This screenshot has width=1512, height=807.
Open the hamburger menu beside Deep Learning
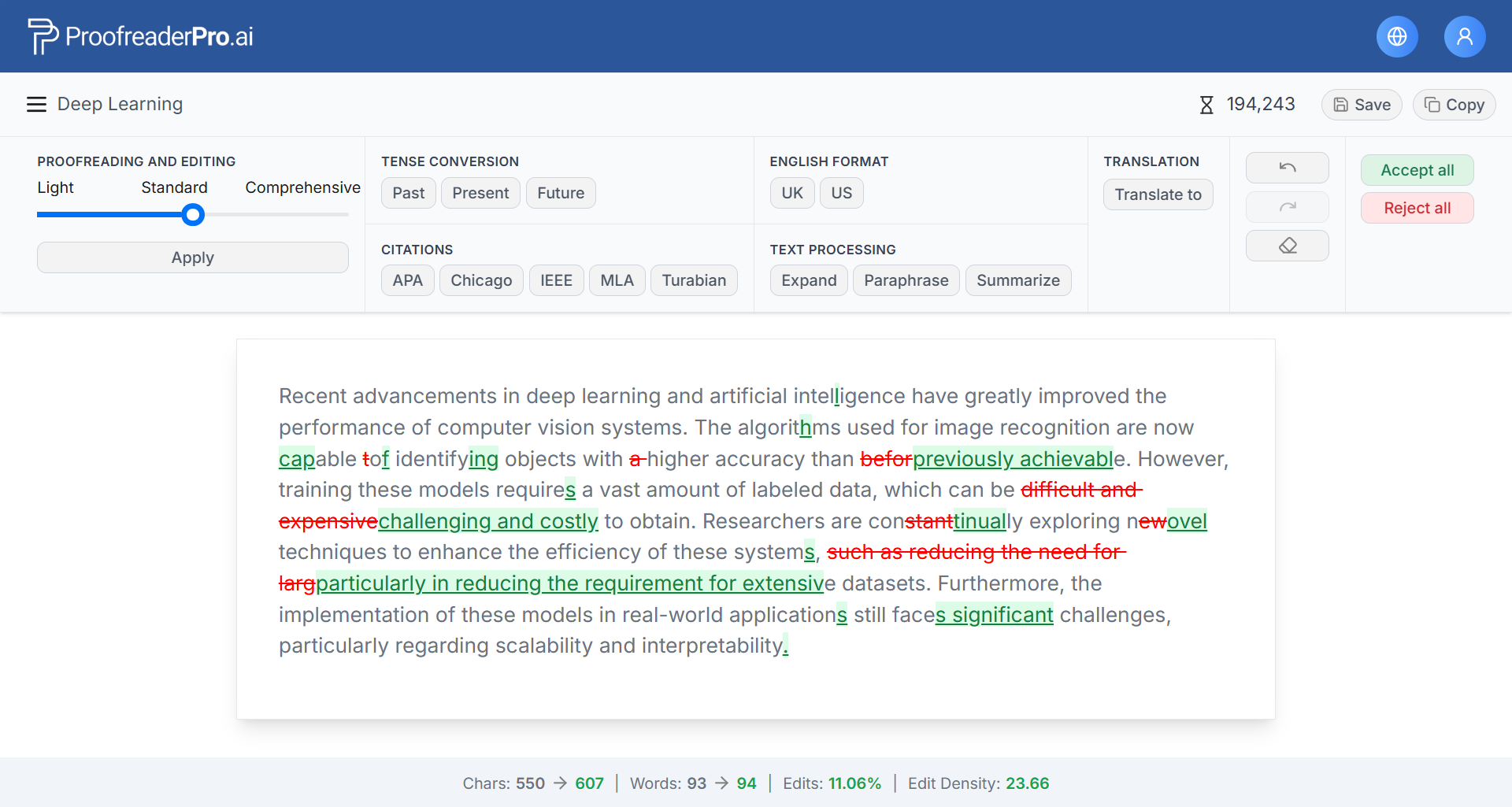click(x=36, y=105)
